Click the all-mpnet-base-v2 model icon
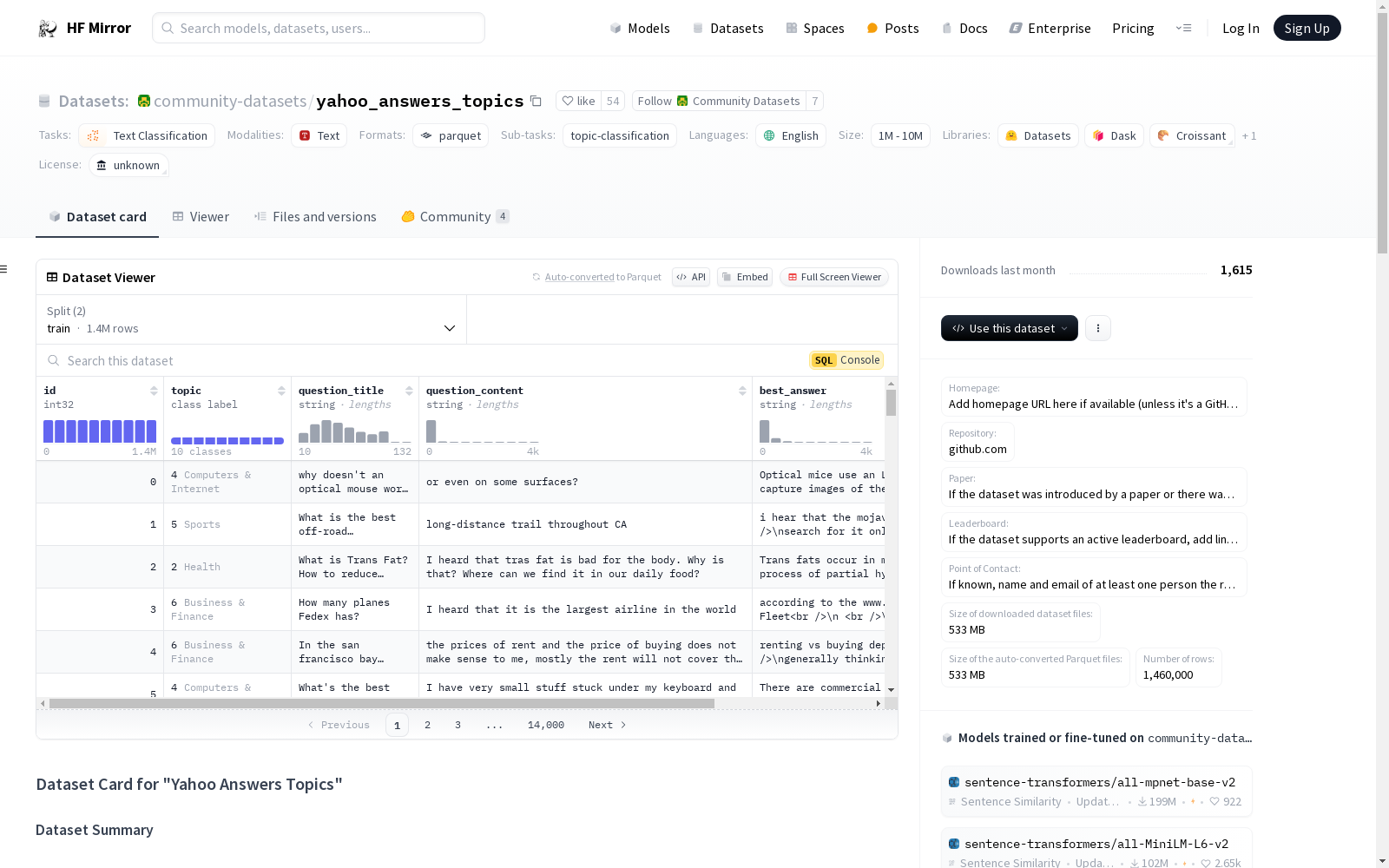Screen dimensions: 1389x868 (954, 782)
